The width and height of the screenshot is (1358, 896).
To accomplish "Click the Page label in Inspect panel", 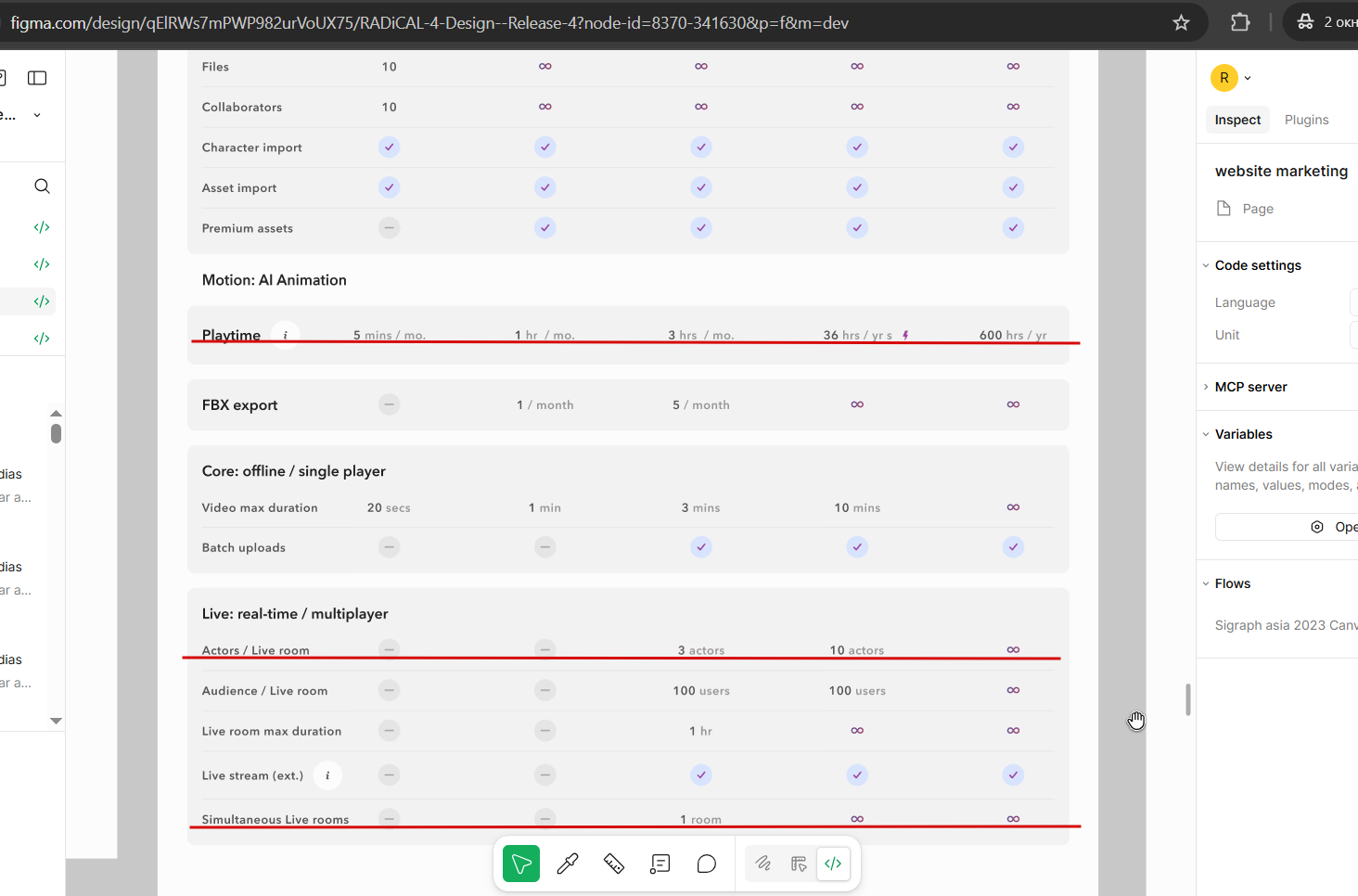I will pos(1258,209).
